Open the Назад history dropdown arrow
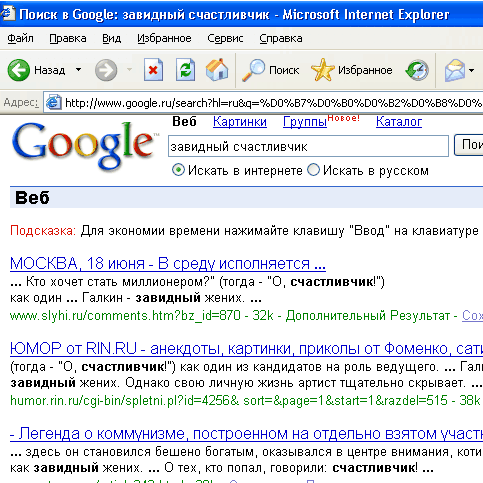 78,70
